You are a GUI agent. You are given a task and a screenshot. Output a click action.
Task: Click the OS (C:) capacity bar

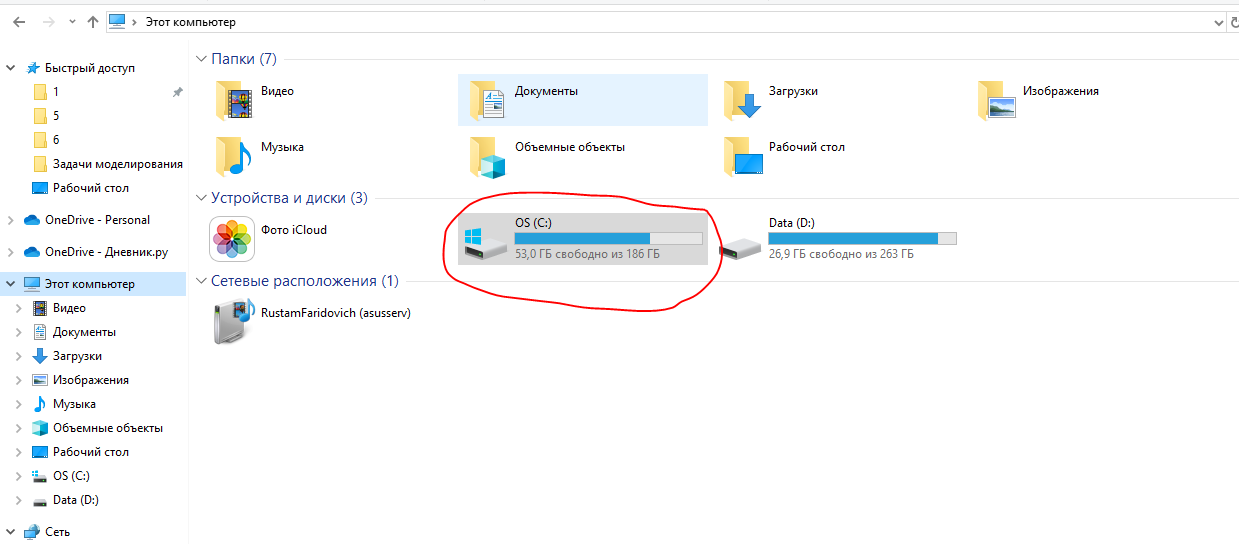(x=608, y=238)
